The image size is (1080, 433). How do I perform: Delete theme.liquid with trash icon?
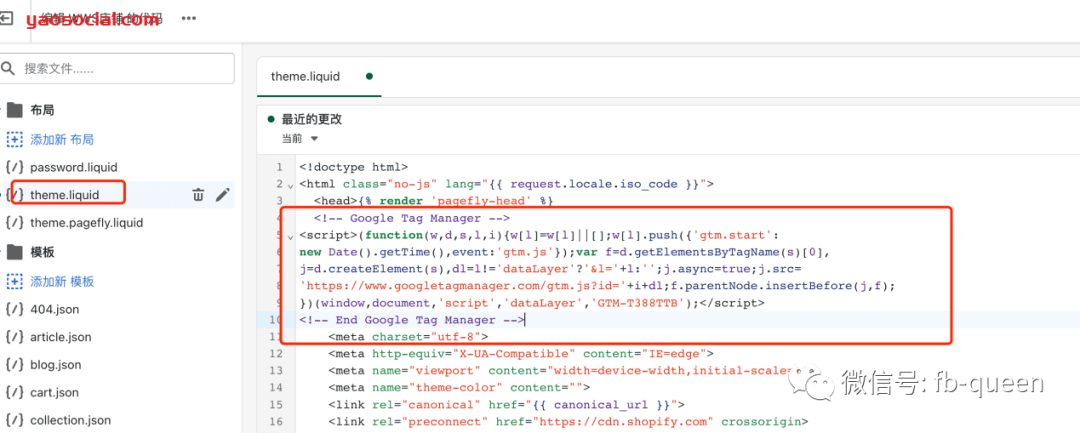[198, 195]
